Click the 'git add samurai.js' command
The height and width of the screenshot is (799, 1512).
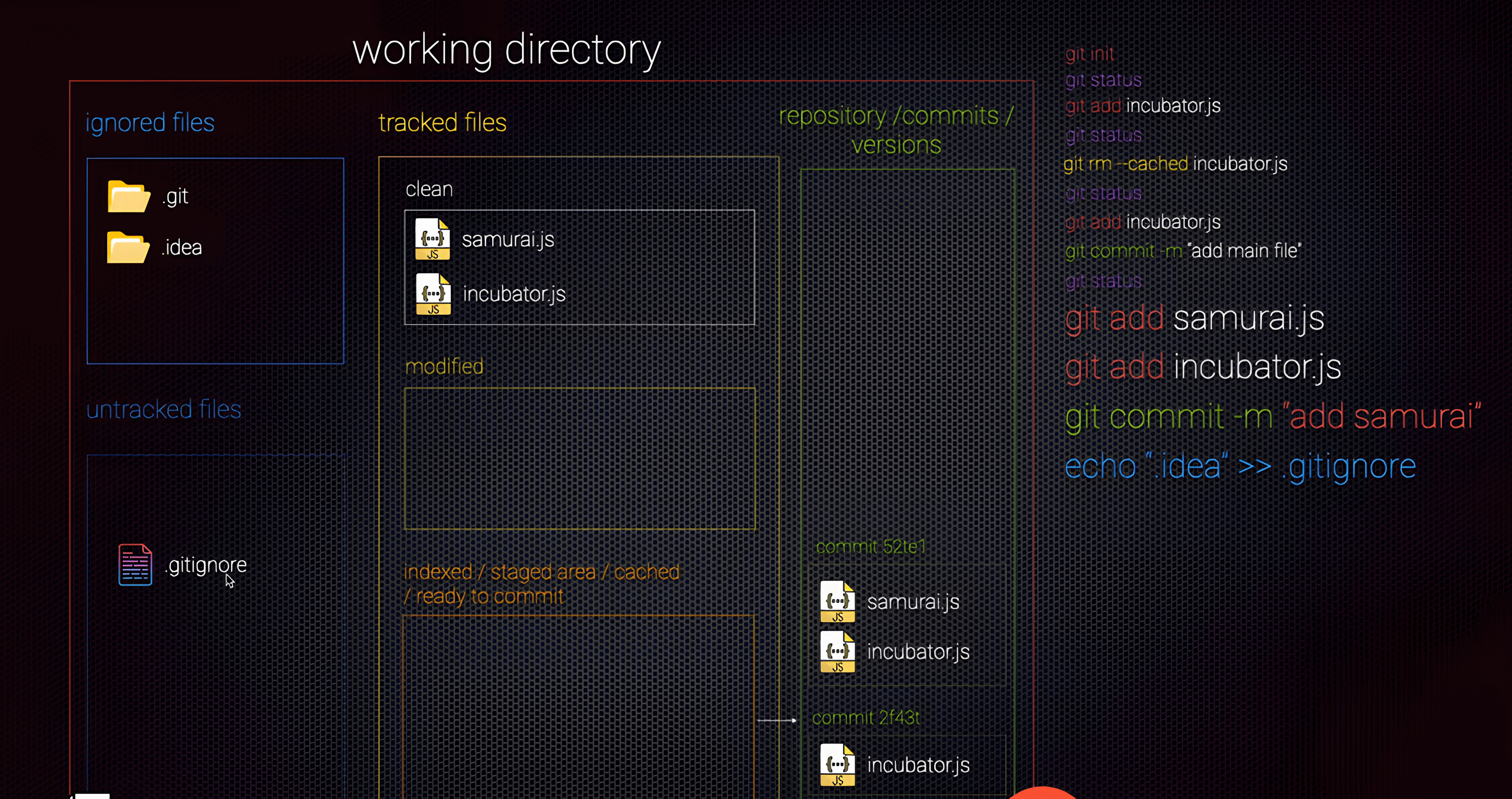1195,319
